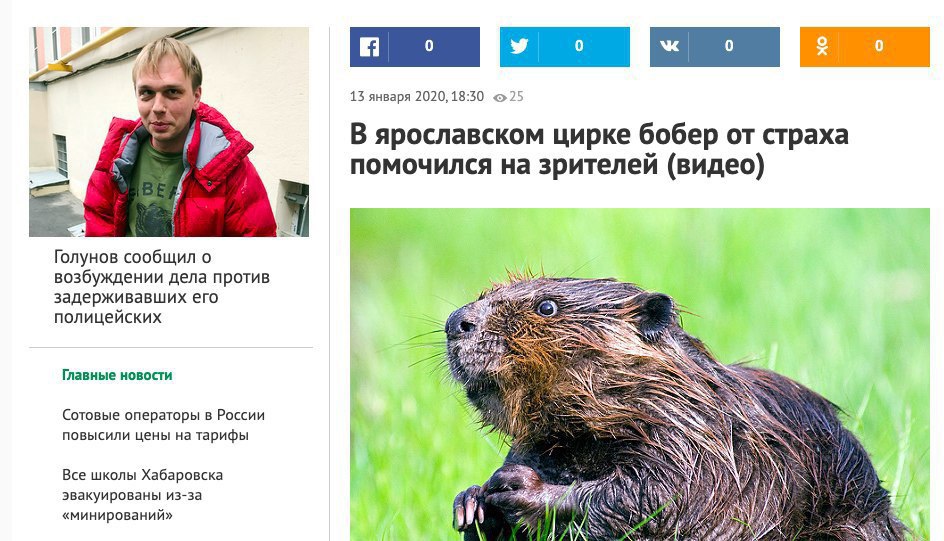The image size is (944, 541).
Task: Select the VK share counter showing 0
Action: click(x=728, y=46)
